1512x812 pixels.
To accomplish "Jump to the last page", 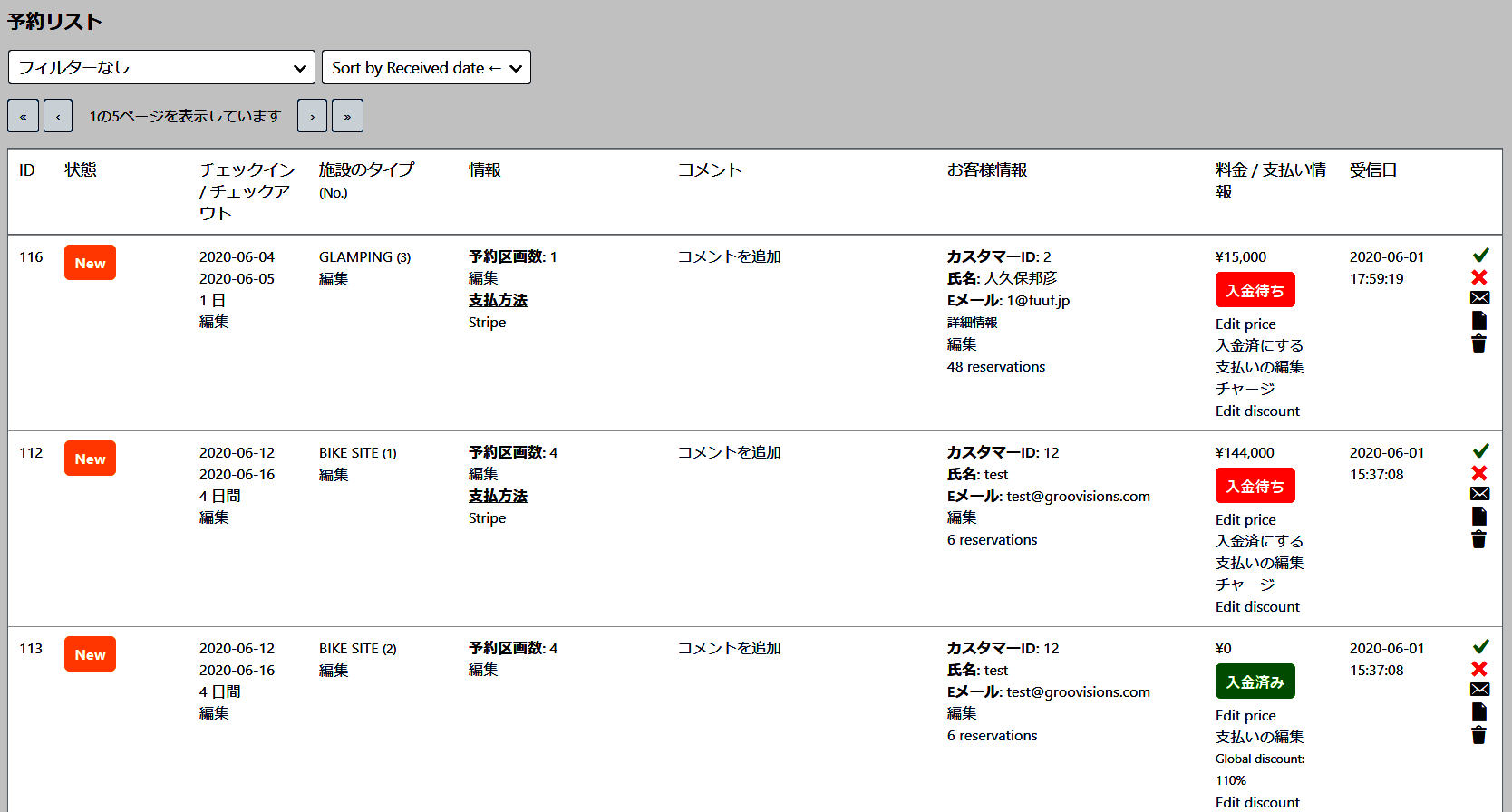I will [347, 116].
